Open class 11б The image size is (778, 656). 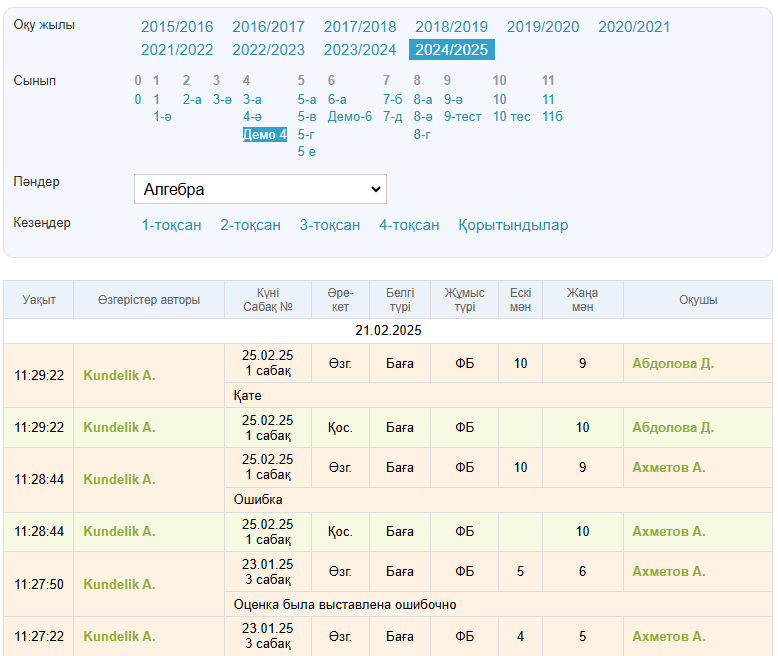[x=552, y=117]
